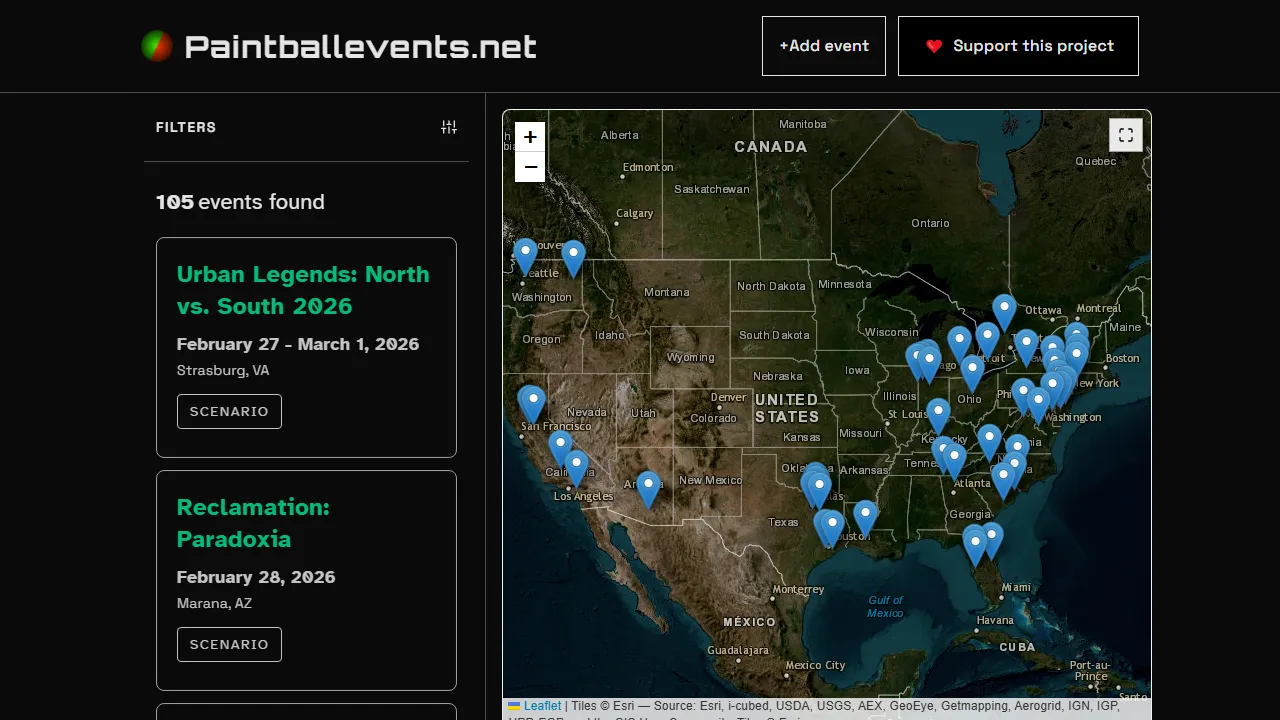Click the paintball splat logo
This screenshot has width=1280, height=720.
pyautogui.click(x=157, y=45)
